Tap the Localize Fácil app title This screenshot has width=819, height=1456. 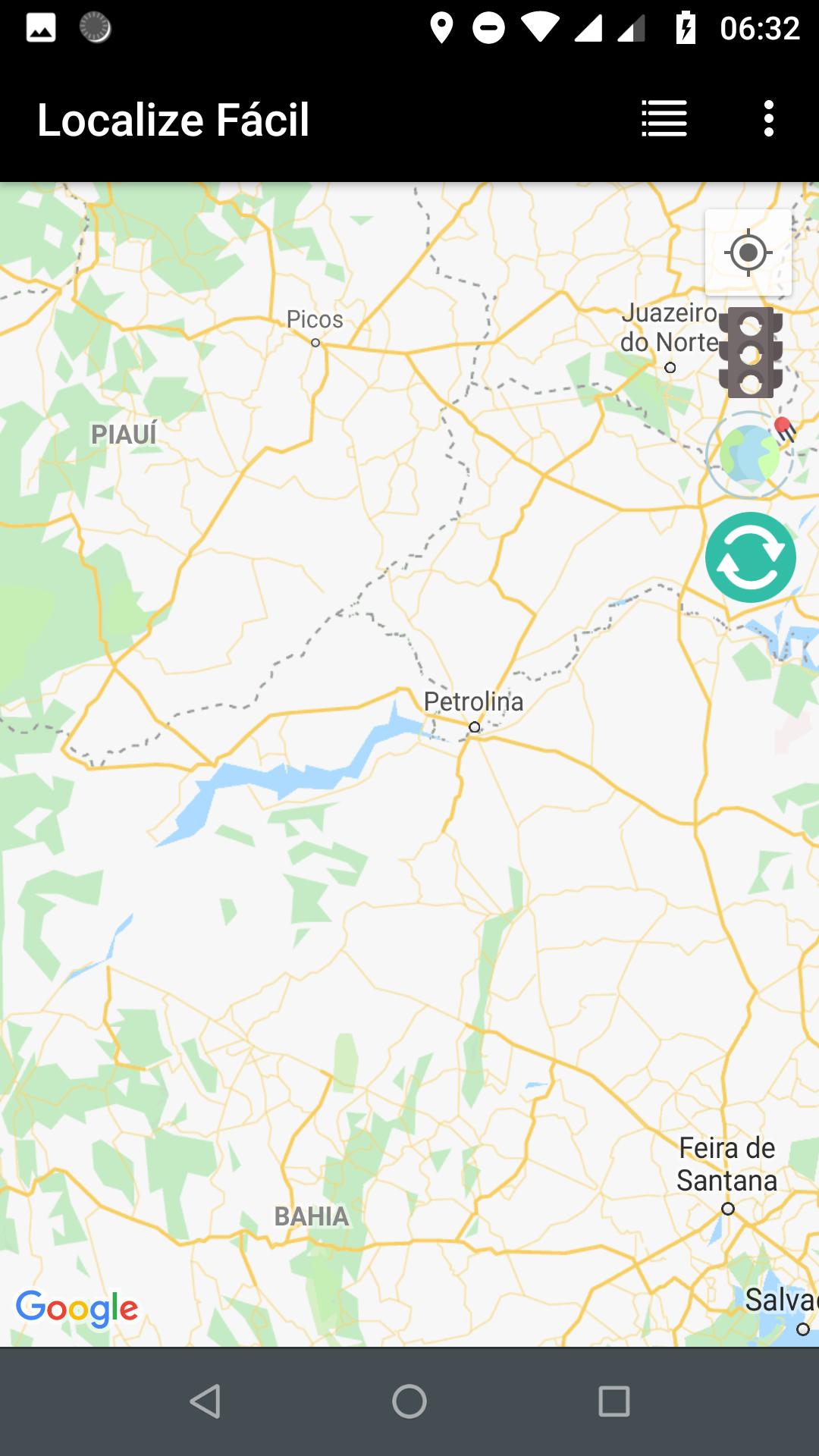coord(174,119)
